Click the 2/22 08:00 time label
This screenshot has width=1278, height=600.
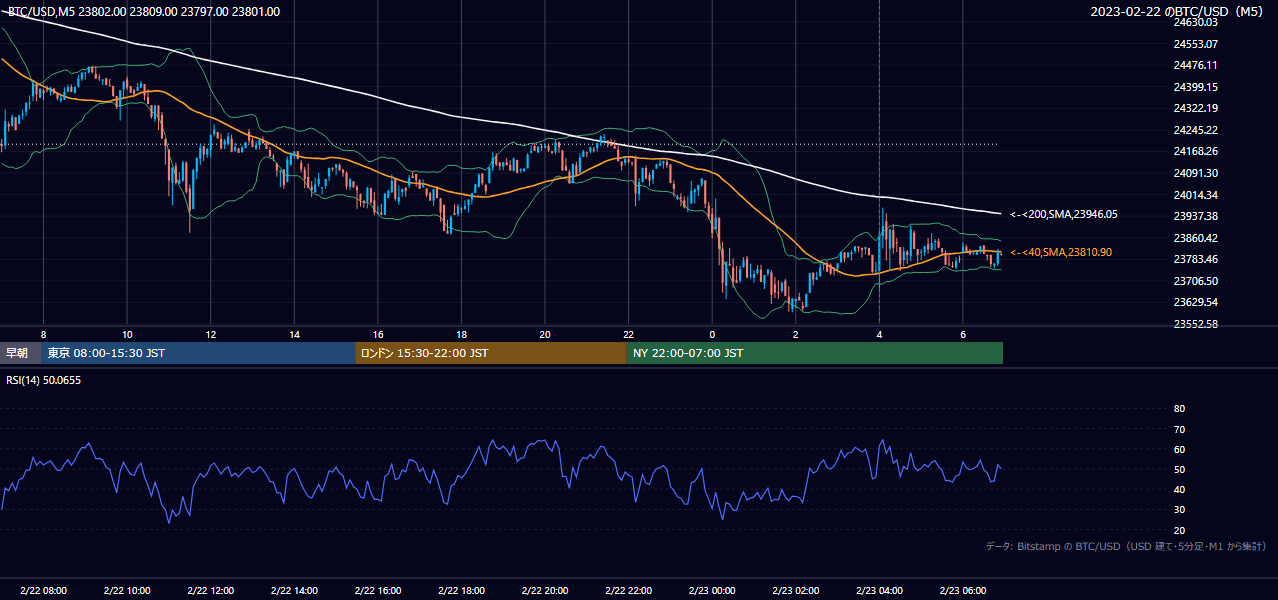tap(43, 590)
